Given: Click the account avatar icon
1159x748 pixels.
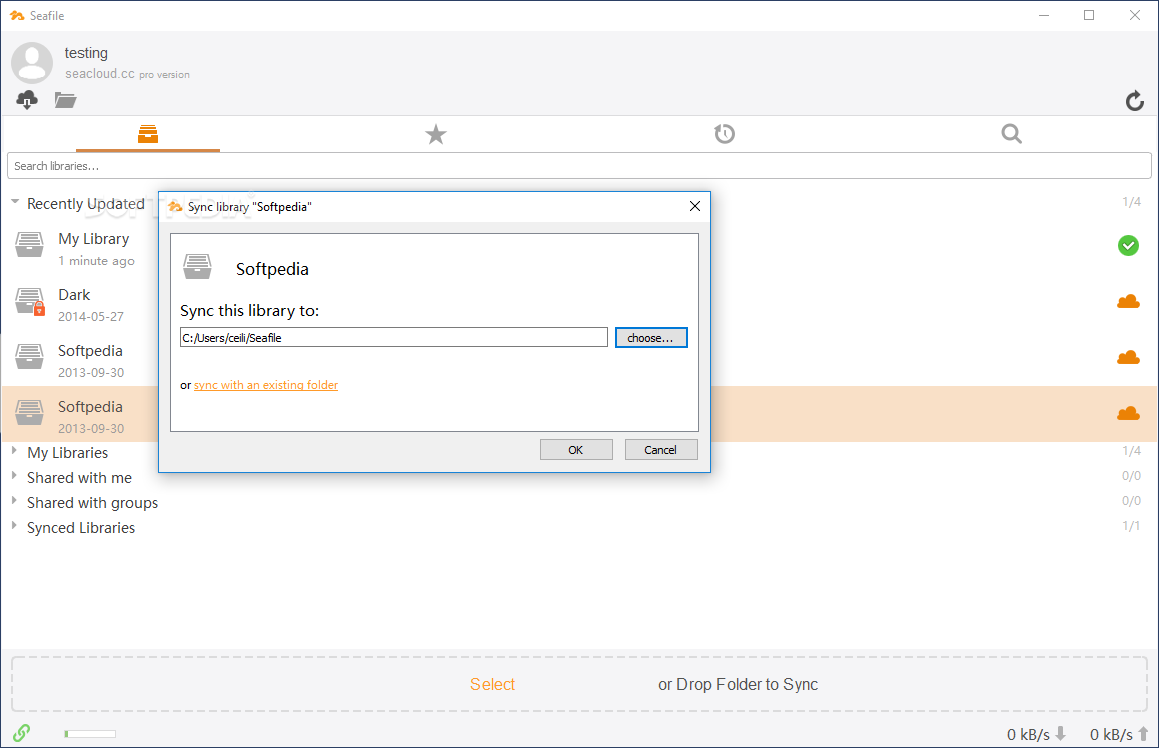Looking at the screenshot, I should pos(32,62).
